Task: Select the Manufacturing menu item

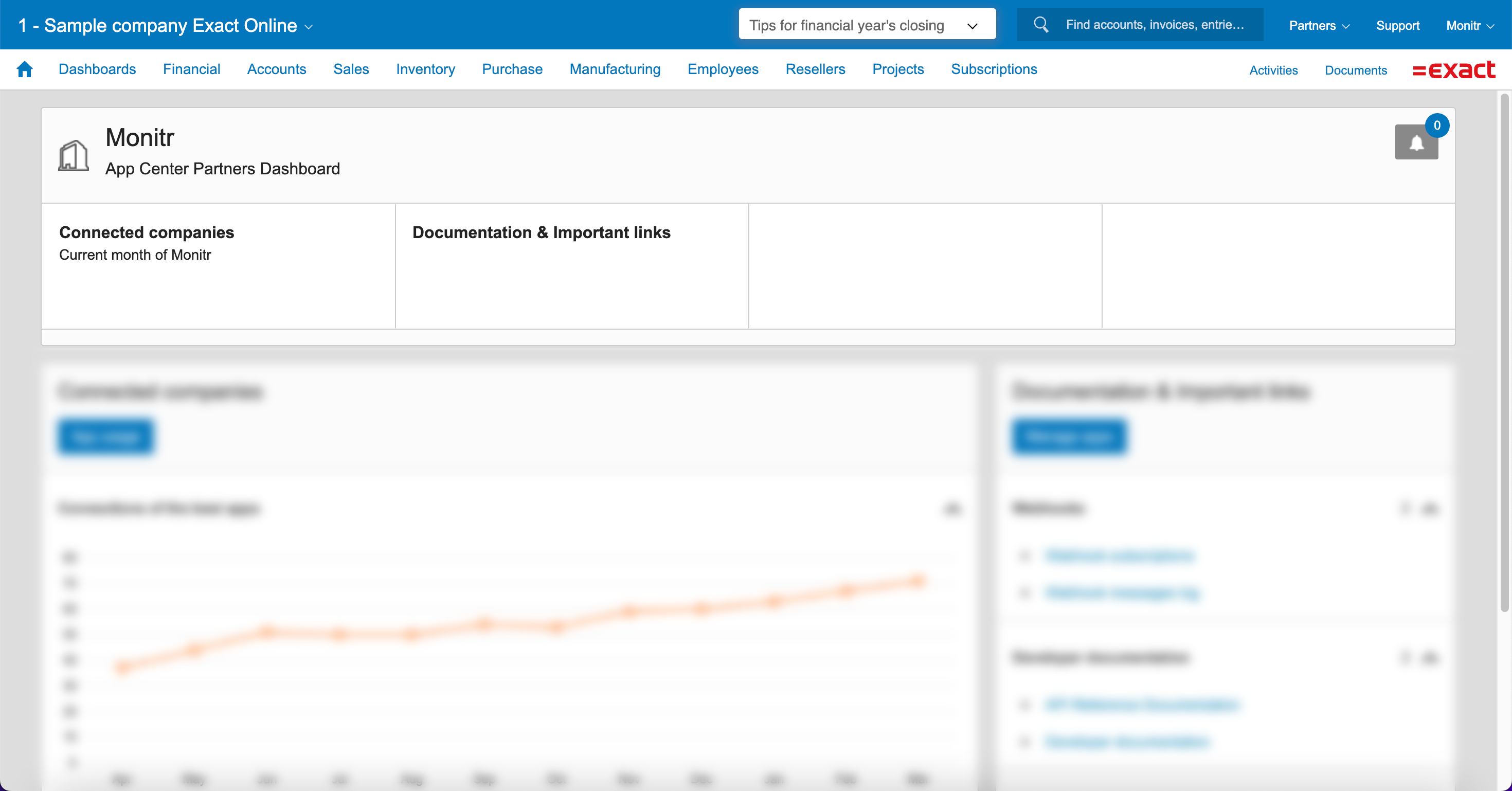Action: pos(615,69)
